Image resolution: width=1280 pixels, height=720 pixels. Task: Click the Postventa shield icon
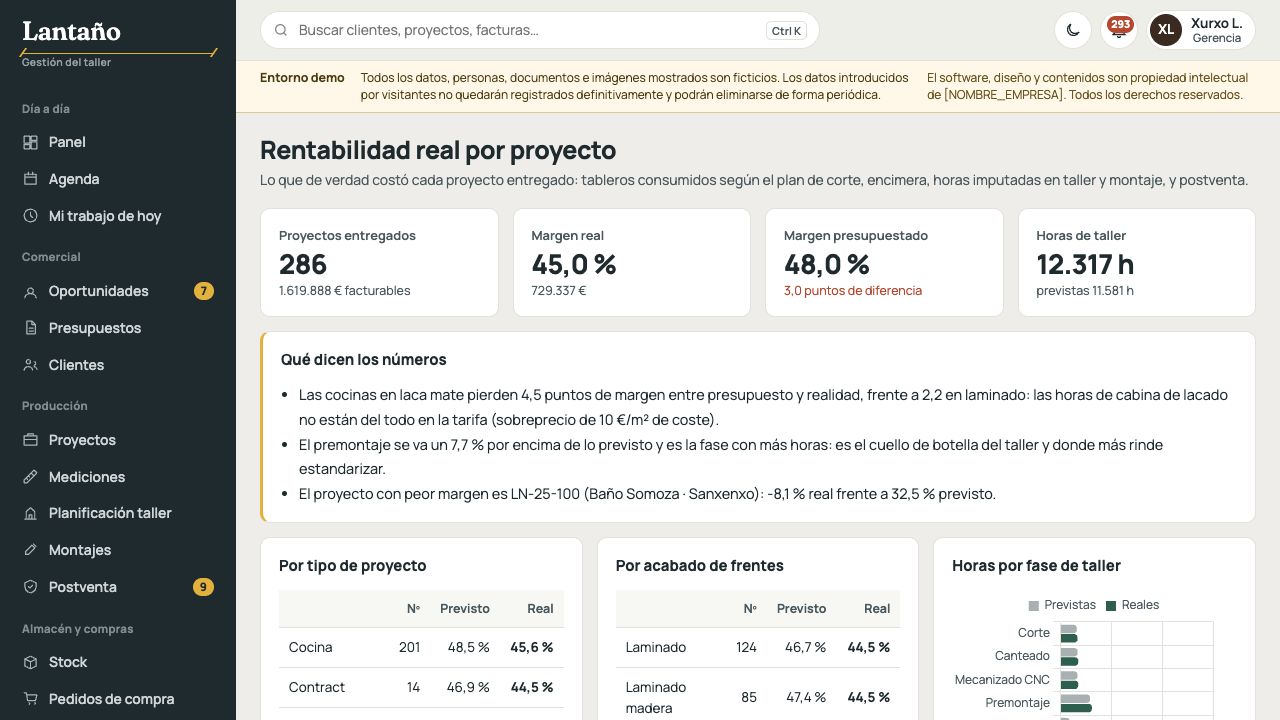(x=30, y=587)
